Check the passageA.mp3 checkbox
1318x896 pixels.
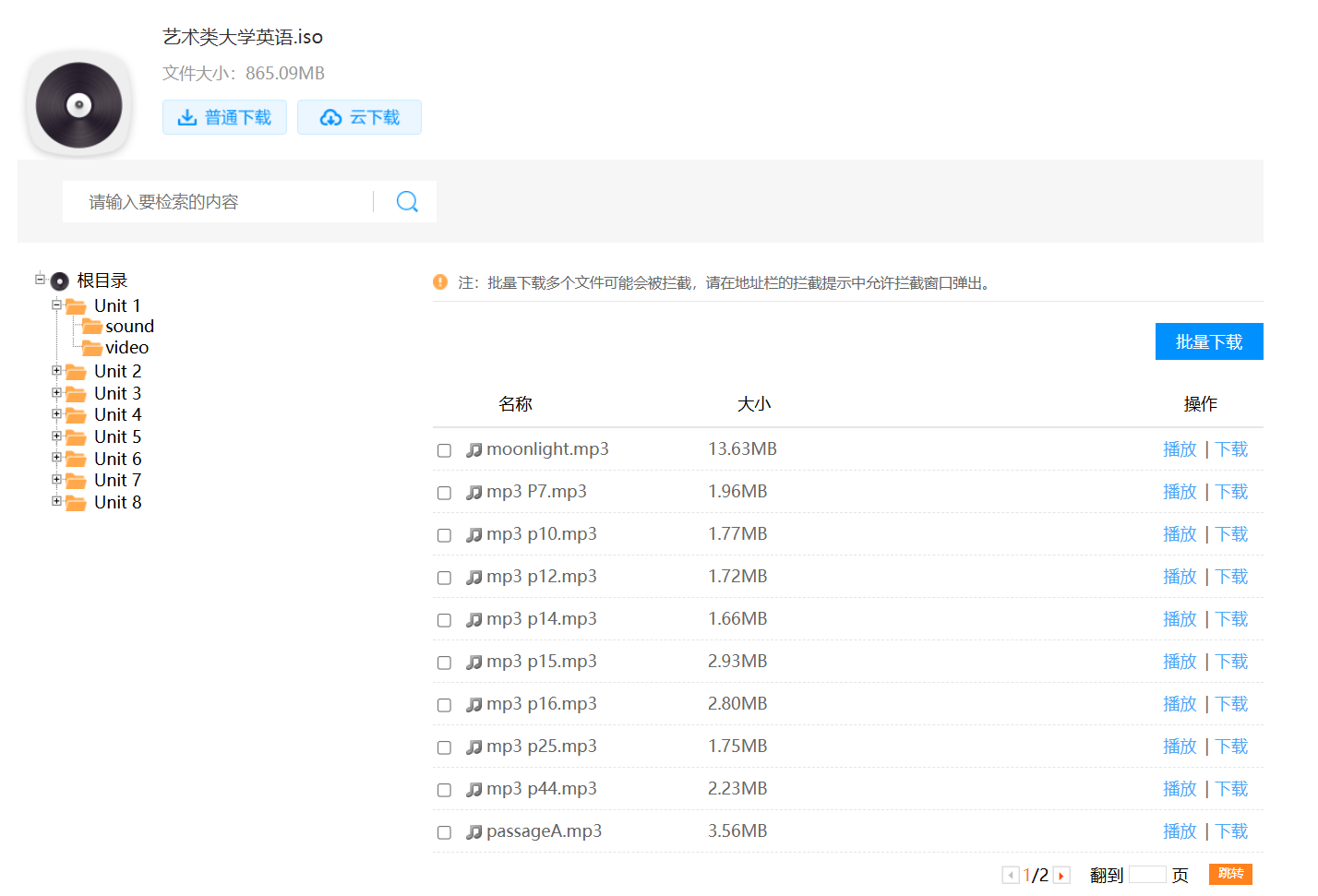[x=444, y=832]
